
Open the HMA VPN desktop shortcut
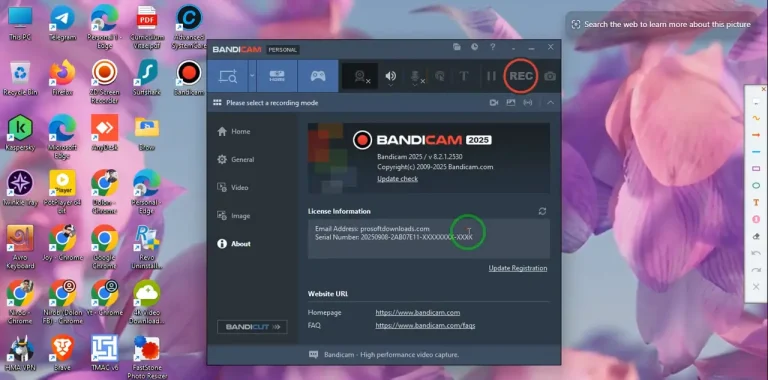click(20, 352)
